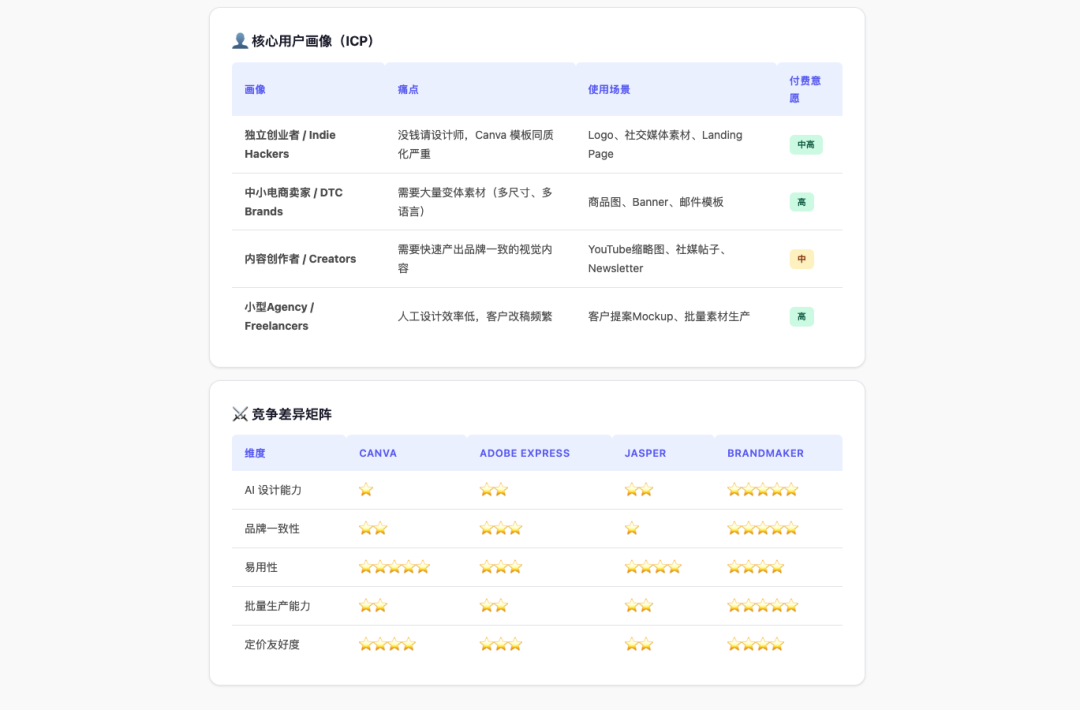Click Jasper's stars for 易用性
The width and height of the screenshot is (1080, 710).
(653, 567)
